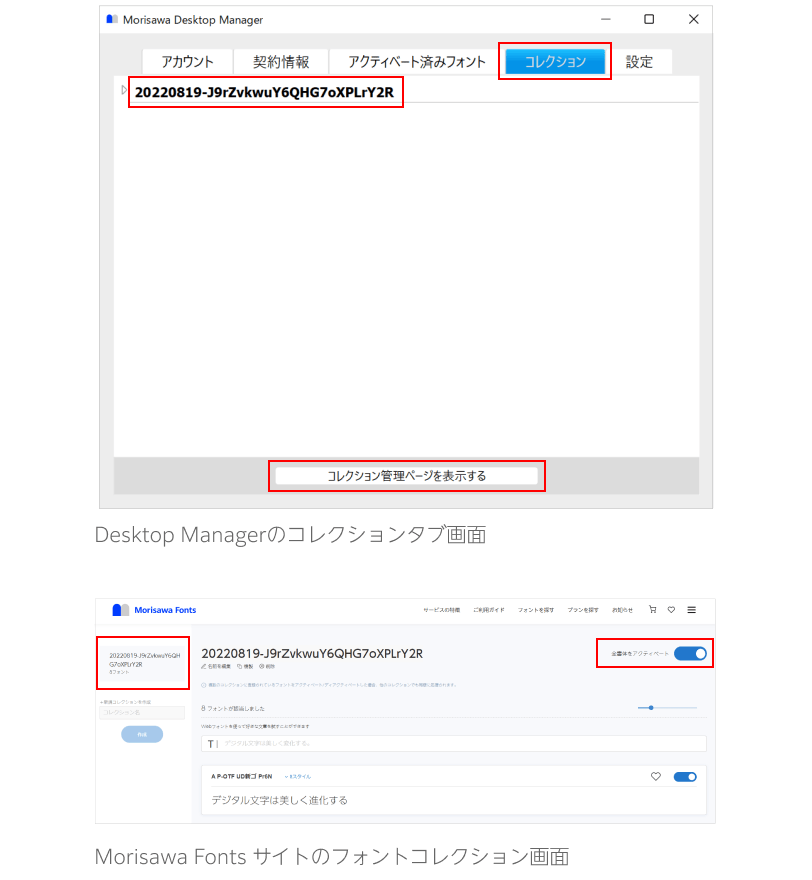This screenshot has height=880, width=812.
Task: Open the hamburger menu icon
Action: click(691, 610)
